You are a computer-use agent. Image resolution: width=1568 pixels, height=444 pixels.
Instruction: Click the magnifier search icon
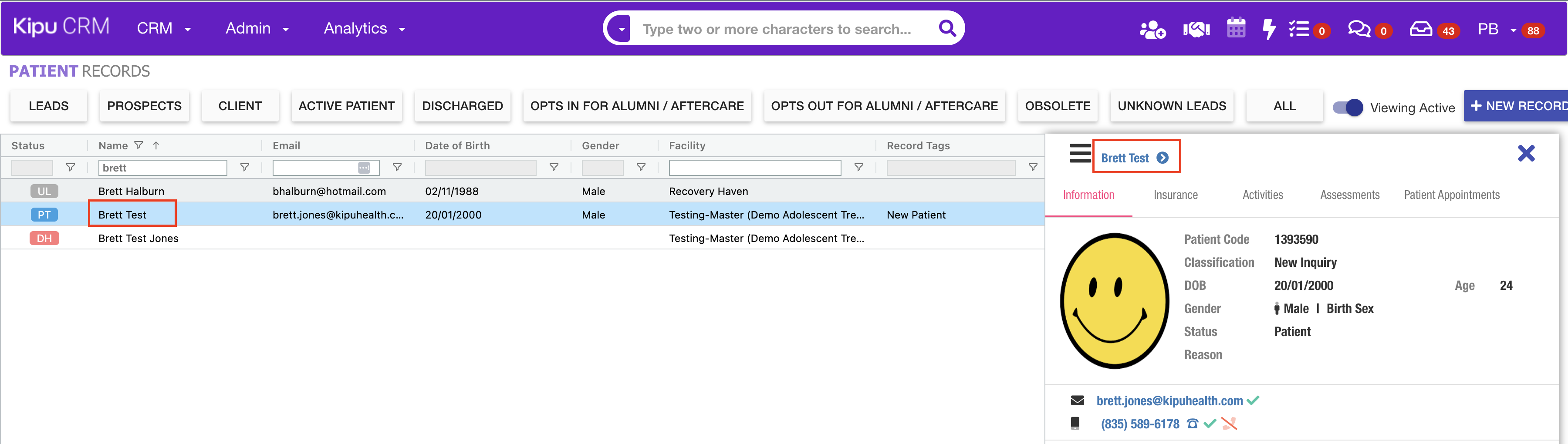946,29
